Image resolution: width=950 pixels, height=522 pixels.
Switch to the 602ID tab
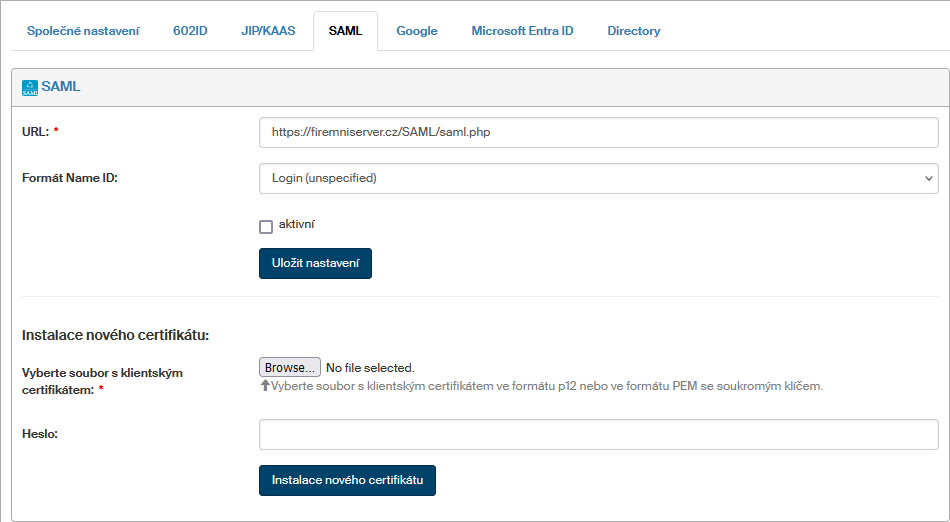[x=190, y=31]
